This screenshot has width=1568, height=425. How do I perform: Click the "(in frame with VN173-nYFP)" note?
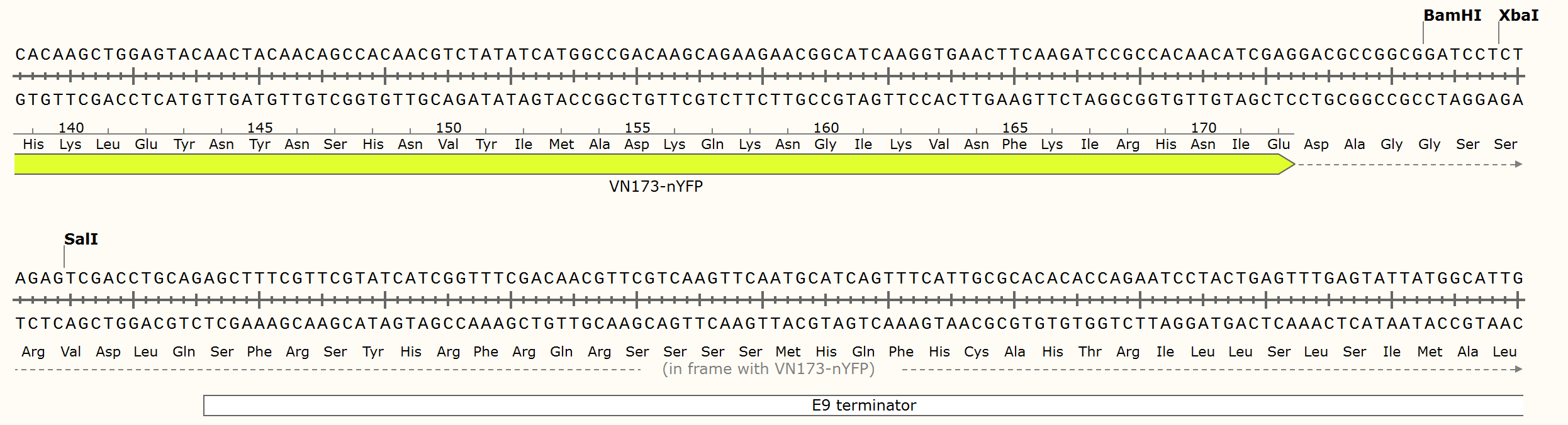(x=768, y=369)
